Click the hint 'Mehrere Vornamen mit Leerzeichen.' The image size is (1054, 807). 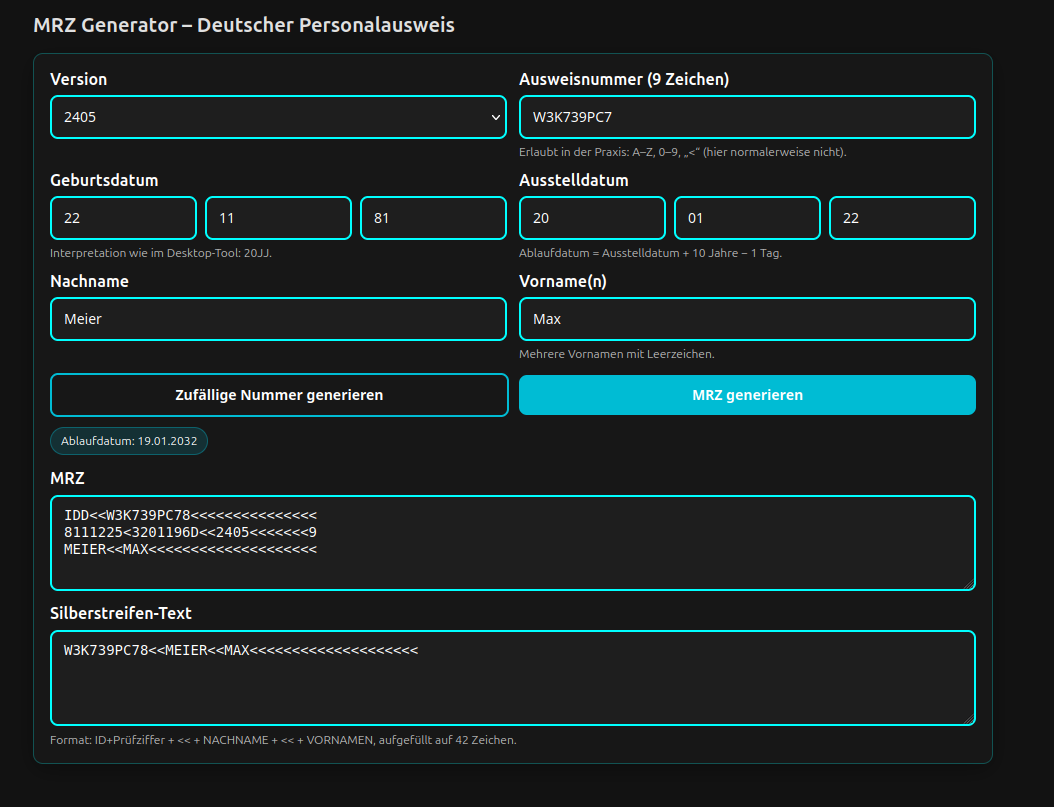coord(616,354)
